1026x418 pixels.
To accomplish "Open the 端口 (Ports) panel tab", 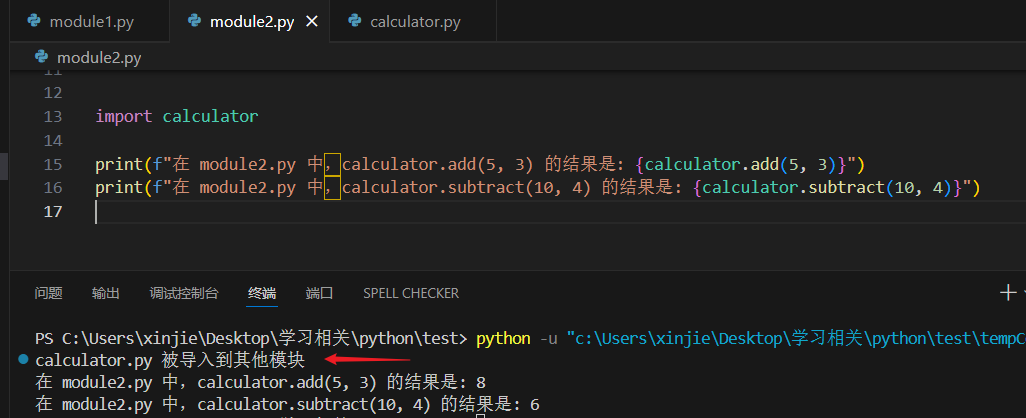I will point(319,293).
